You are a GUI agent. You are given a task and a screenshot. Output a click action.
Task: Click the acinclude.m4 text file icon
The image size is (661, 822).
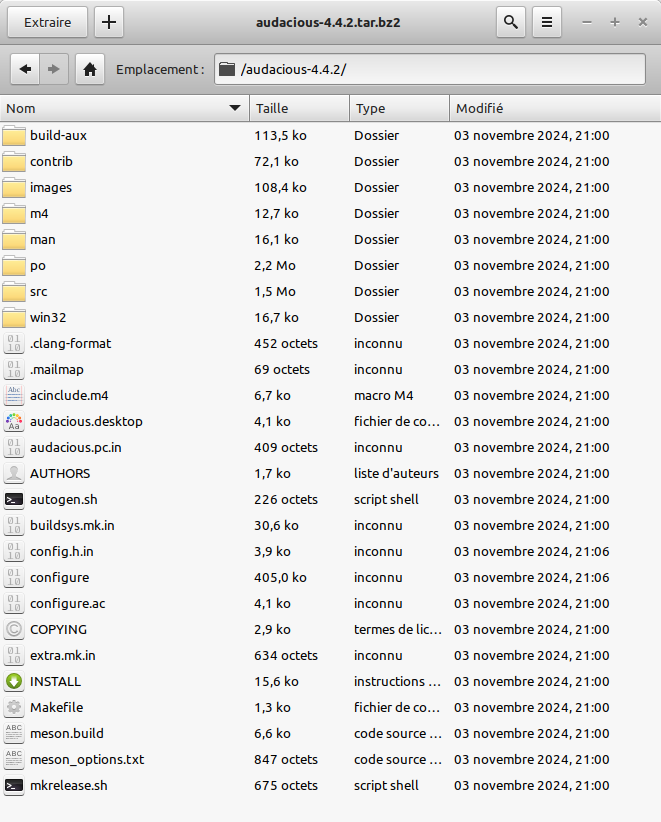pos(14,395)
